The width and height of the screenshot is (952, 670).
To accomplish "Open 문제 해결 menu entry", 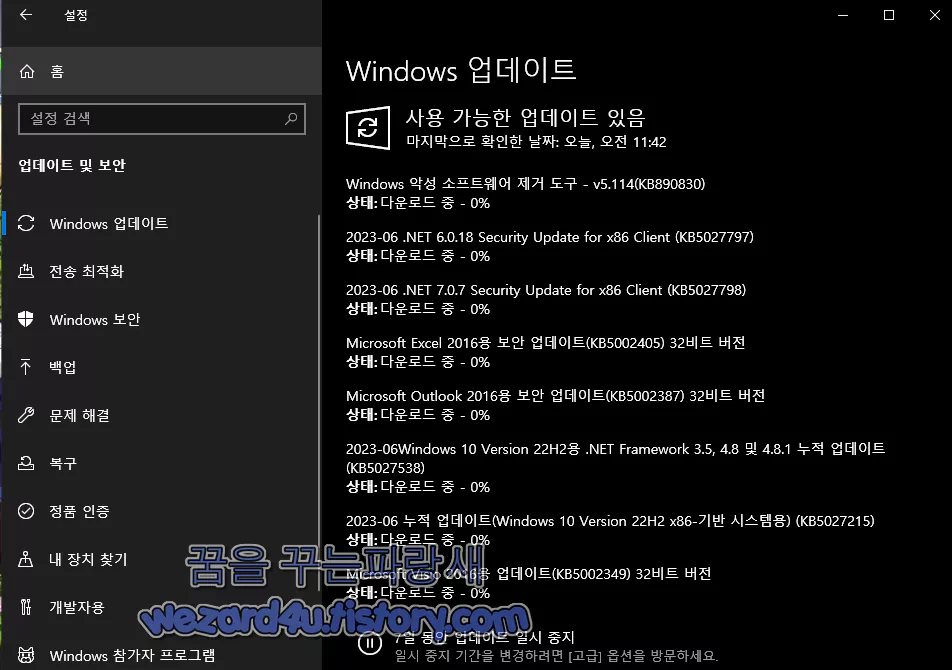I will [x=160, y=415].
